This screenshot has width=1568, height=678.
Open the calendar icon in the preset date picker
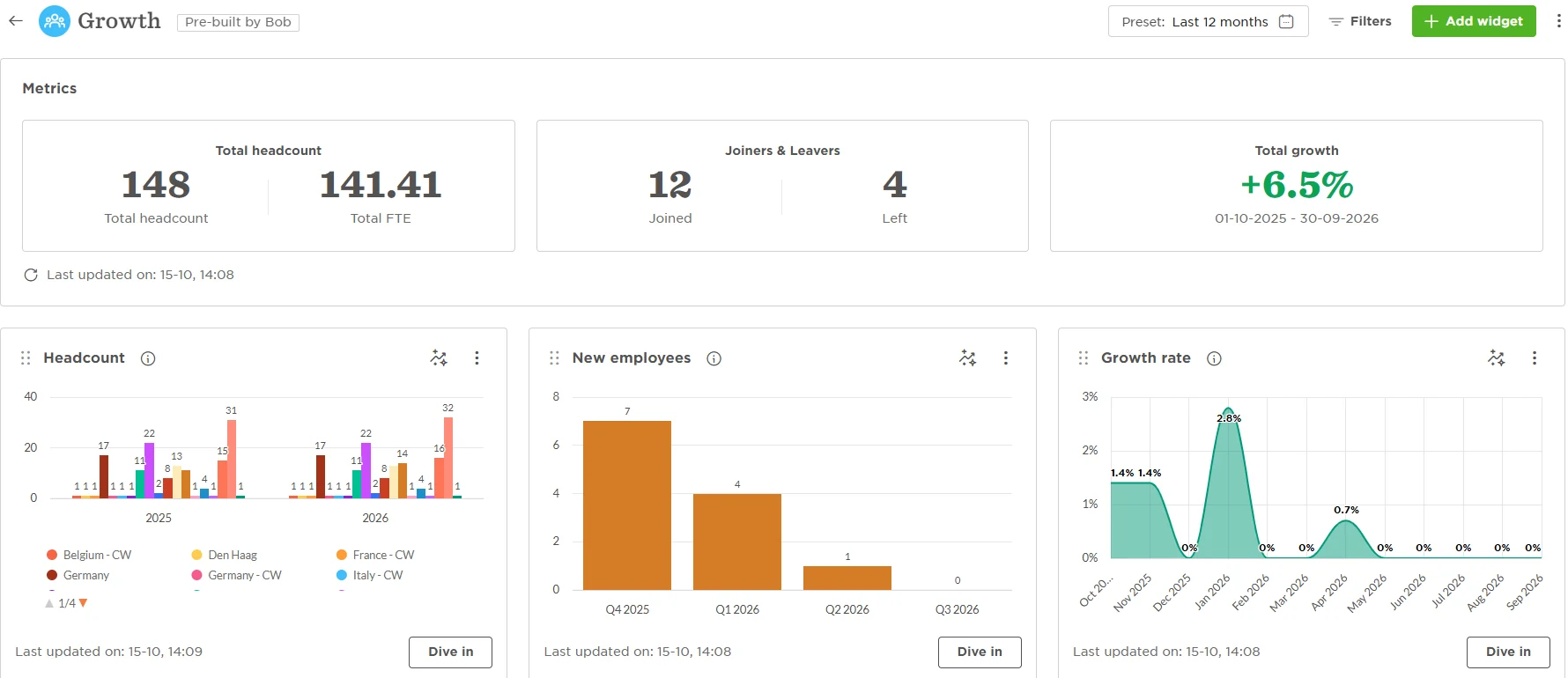coord(1286,21)
